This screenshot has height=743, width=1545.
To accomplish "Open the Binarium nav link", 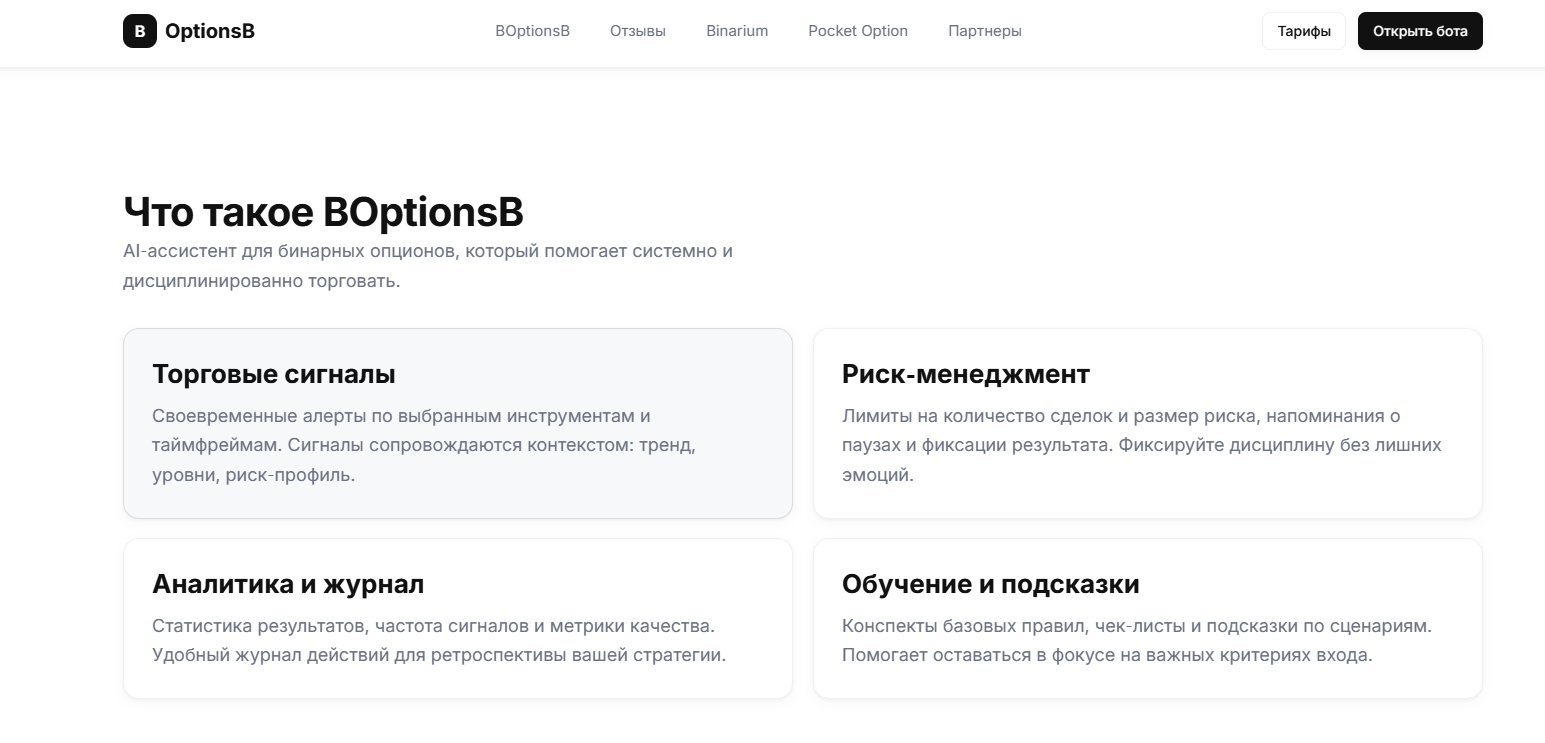I will click(737, 31).
